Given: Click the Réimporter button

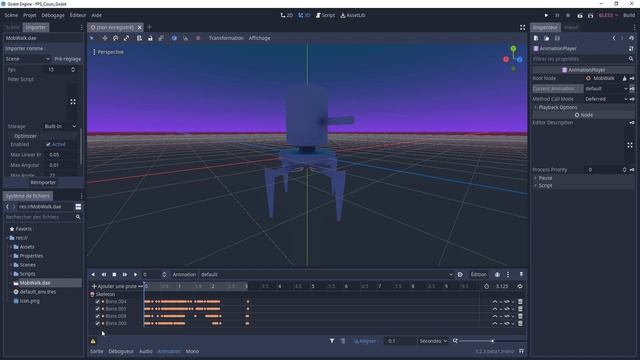Looking at the screenshot, I should tap(43, 182).
